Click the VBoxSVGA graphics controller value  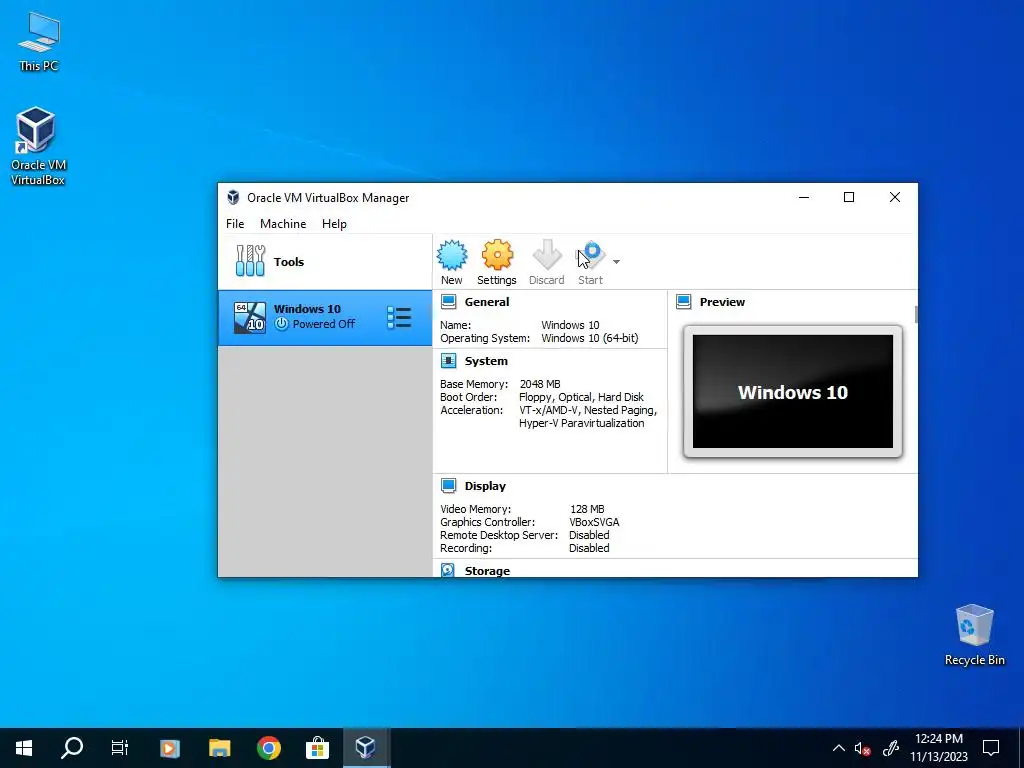(594, 522)
